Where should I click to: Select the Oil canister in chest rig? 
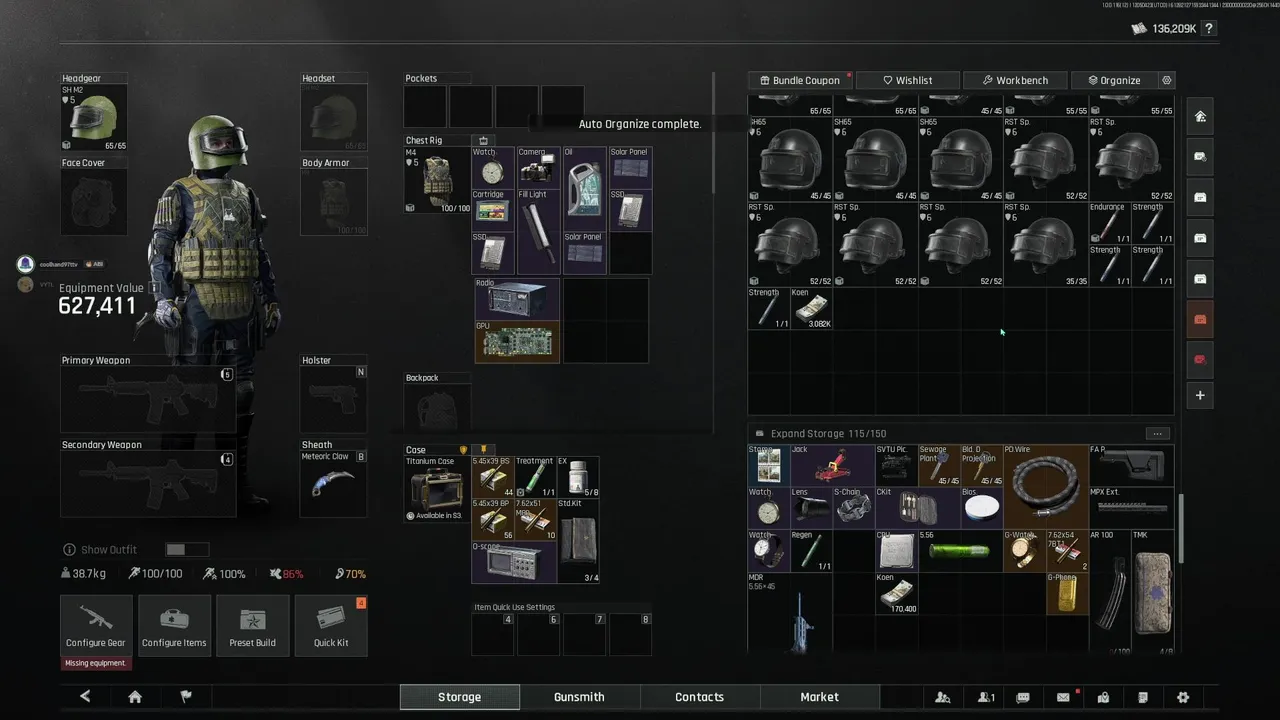(x=583, y=188)
